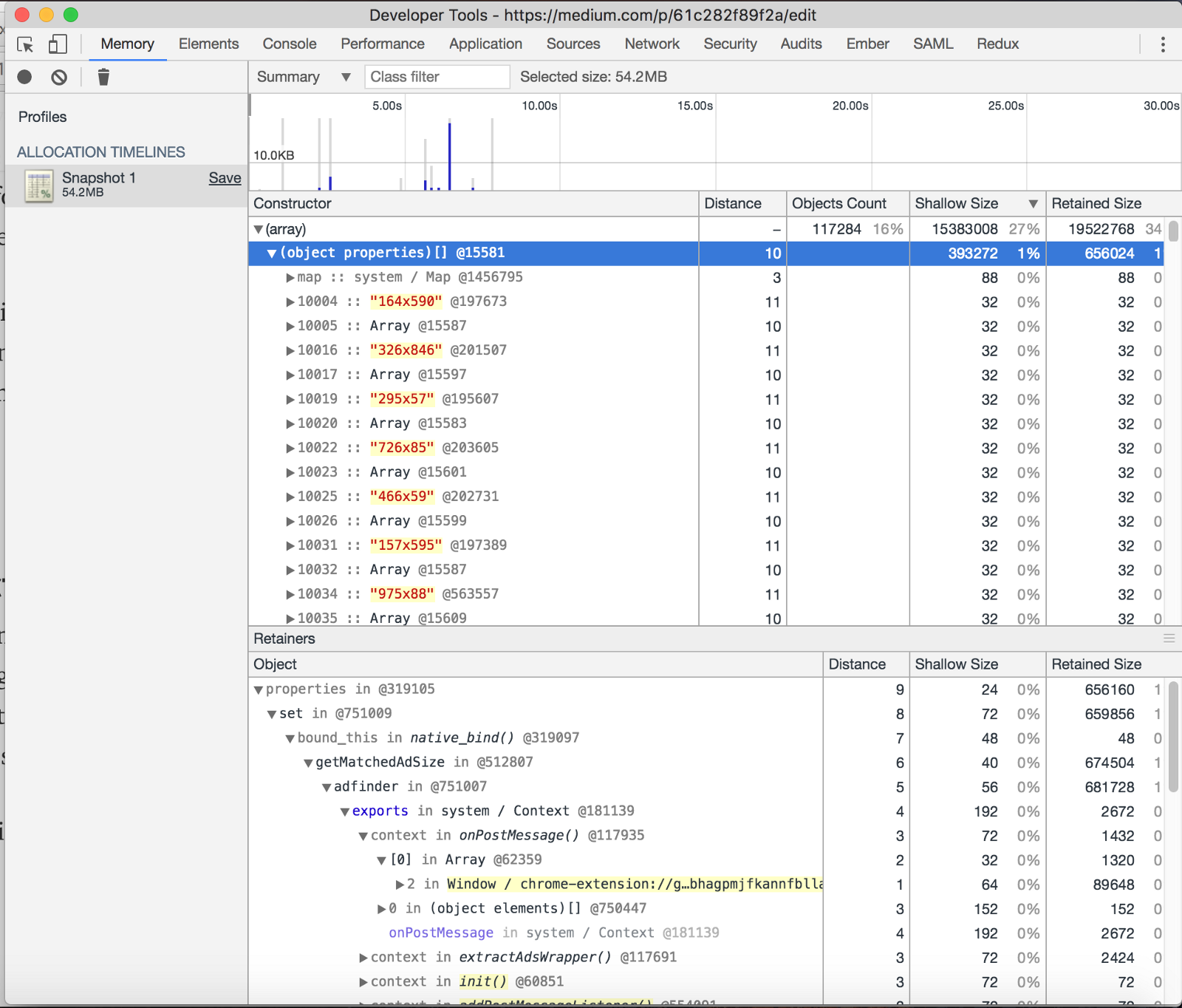Image resolution: width=1182 pixels, height=1008 pixels.
Task: Collapse the getMatchedAdSize retainer node
Action: coord(308,763)
